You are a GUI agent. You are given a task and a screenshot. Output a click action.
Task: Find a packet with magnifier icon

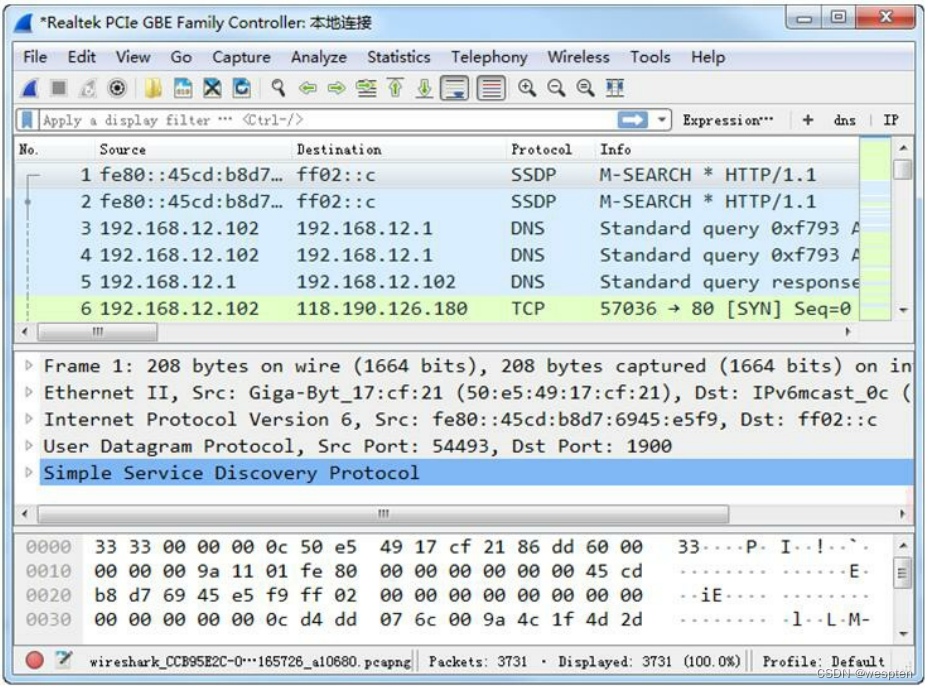278,88
